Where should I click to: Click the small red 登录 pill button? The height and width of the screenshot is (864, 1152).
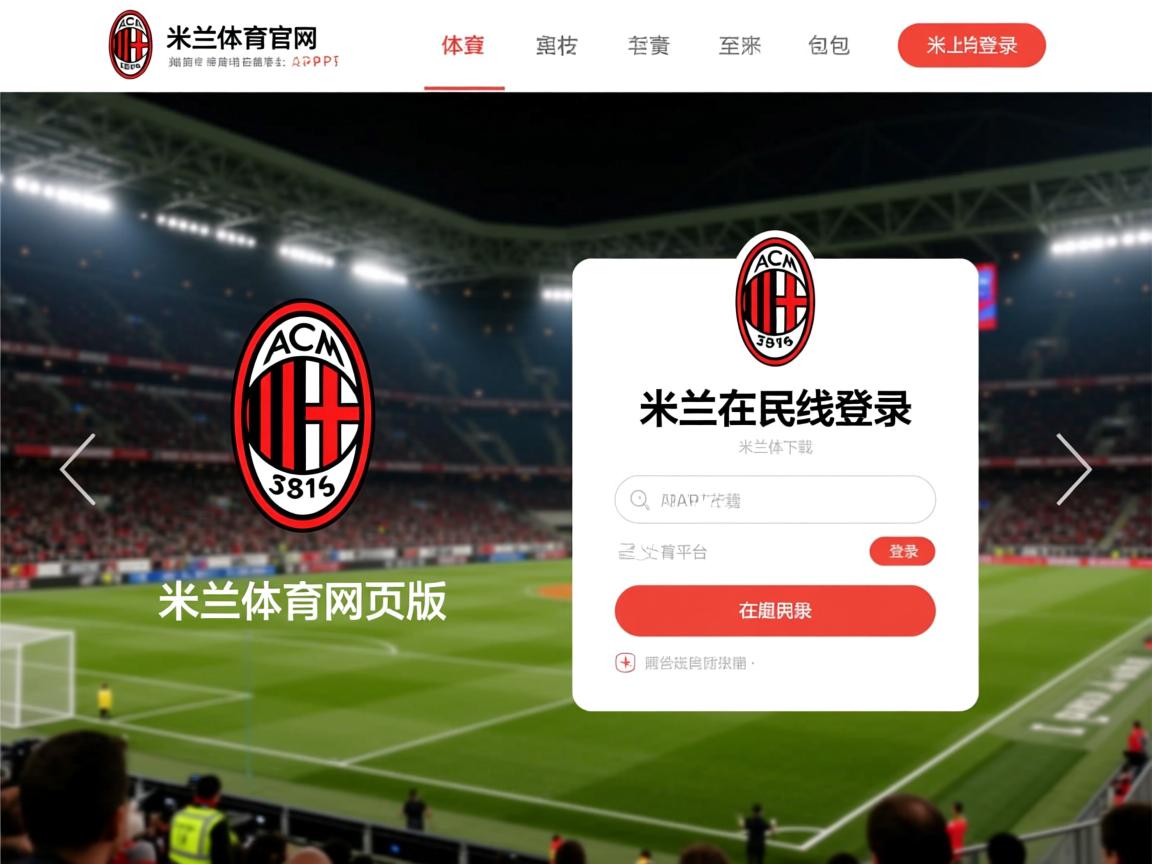click(x=902, y=551)
